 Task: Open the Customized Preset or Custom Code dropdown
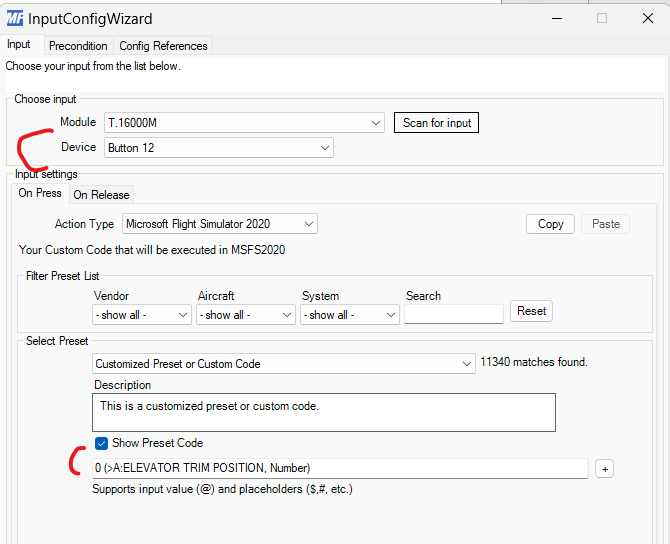(x=283, y=364)
